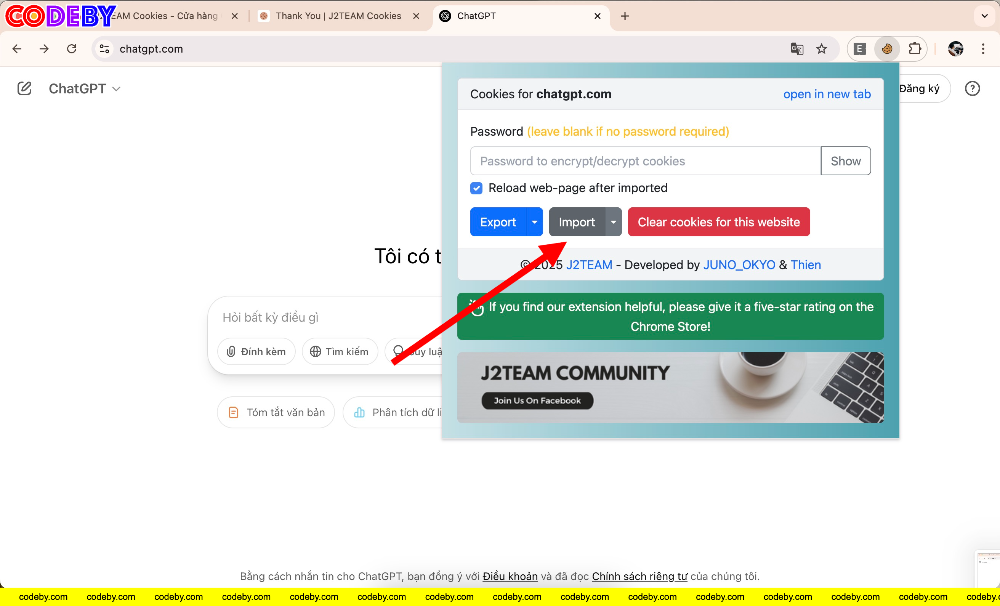The width and height of the screenshot is (1000, 606).
Task: Bookmark this page with the star icon
Action: 821,49
